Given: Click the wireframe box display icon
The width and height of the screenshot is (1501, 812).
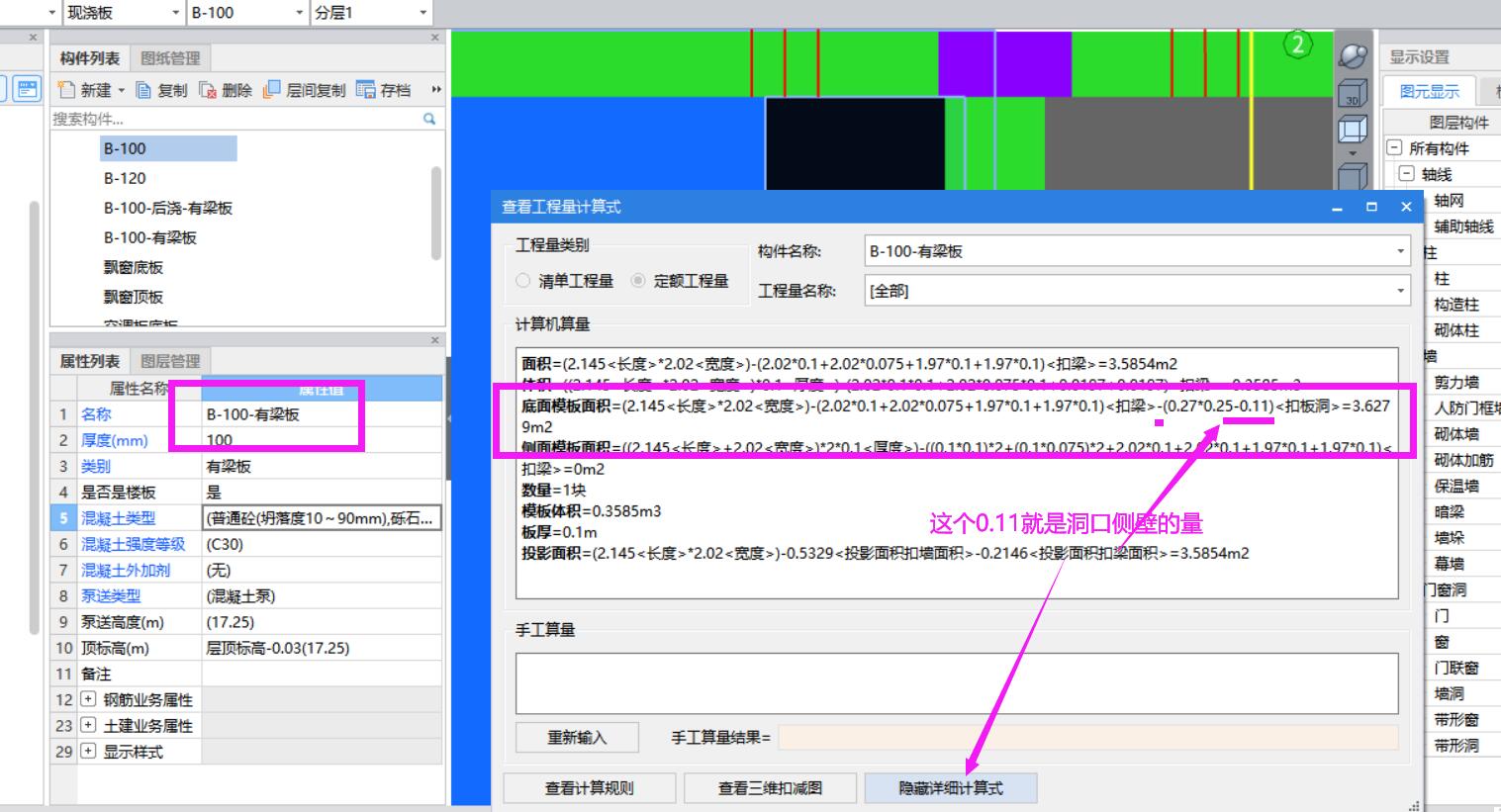Looking at the screenshot, I should (x=1352, y=130).
